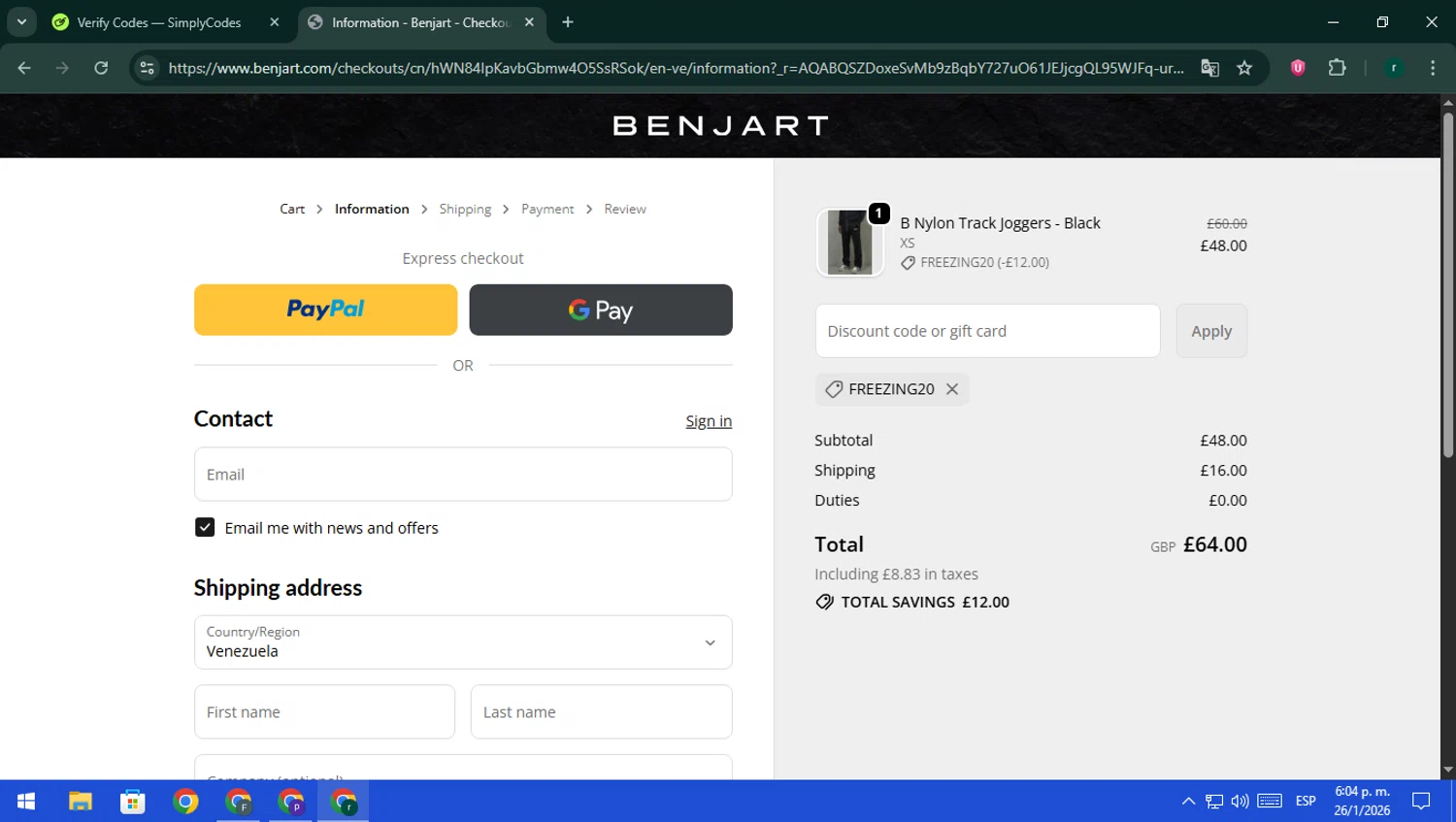Image resolution: width=1456 pixels, height=822 pixels.
Task: Click the TOTAL SAVINGS £12.00 text
Action: tap(925, 602)
